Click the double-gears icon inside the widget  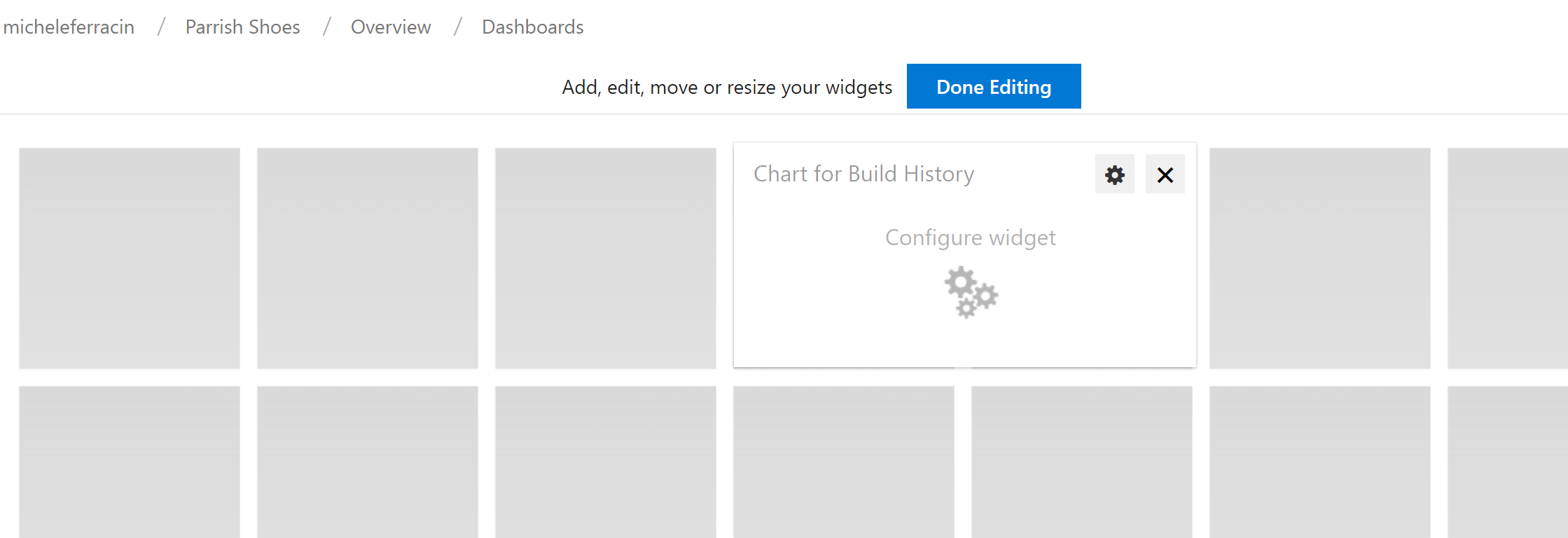(971, 292)
